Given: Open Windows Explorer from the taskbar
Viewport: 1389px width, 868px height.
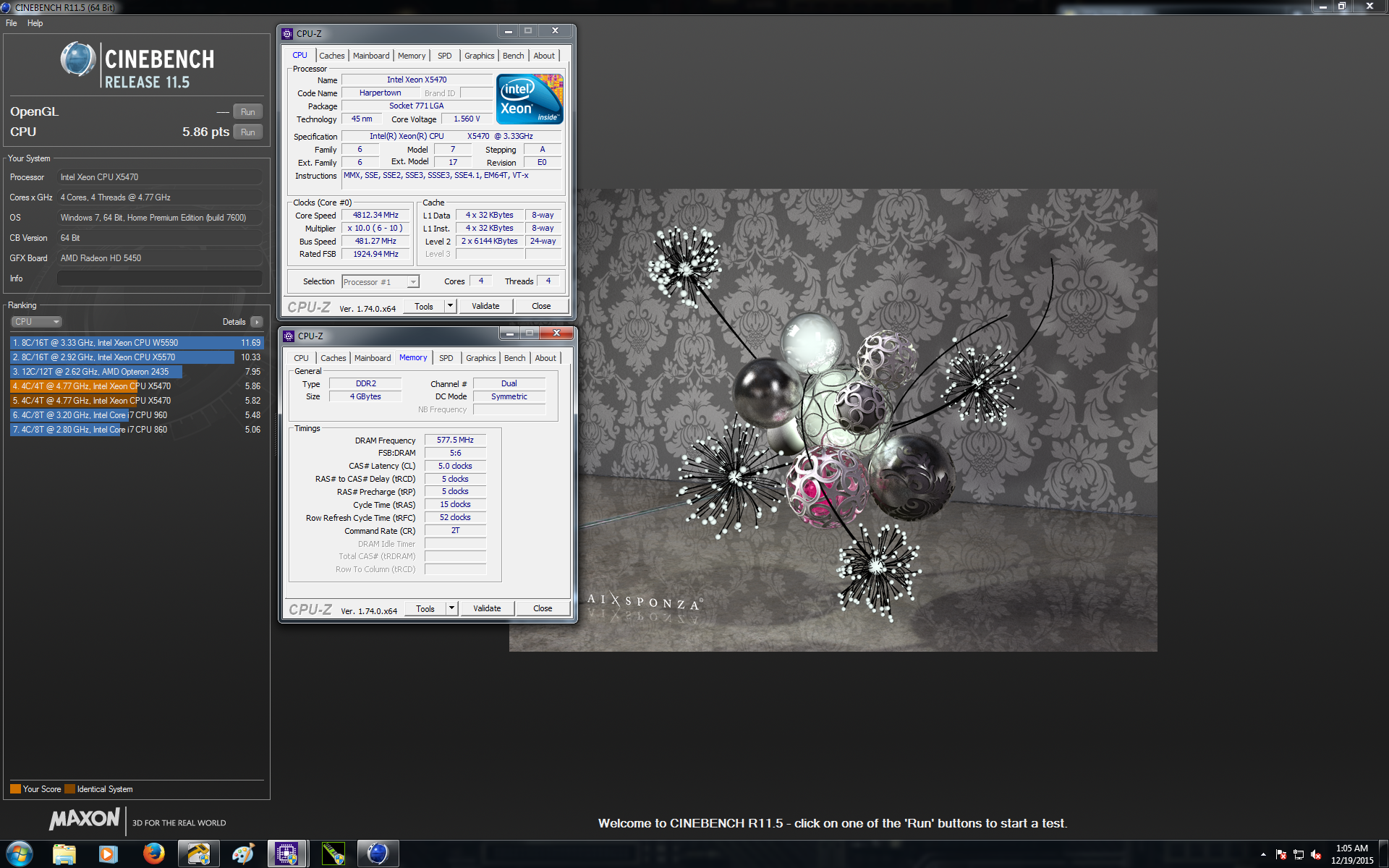Looking at the screenshot, I should tap(64, 854).
